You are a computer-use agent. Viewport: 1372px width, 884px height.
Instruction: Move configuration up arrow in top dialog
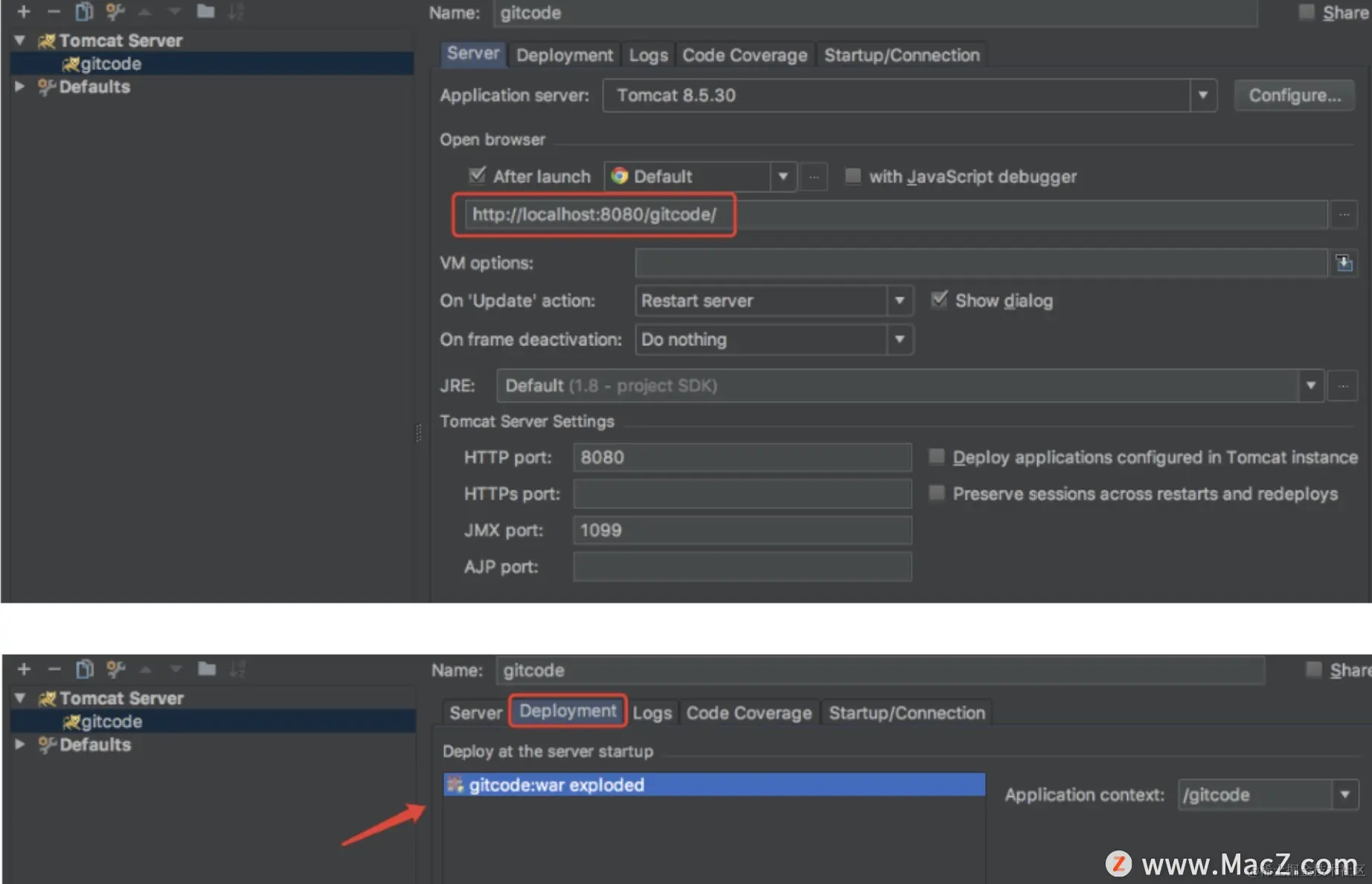145,11
